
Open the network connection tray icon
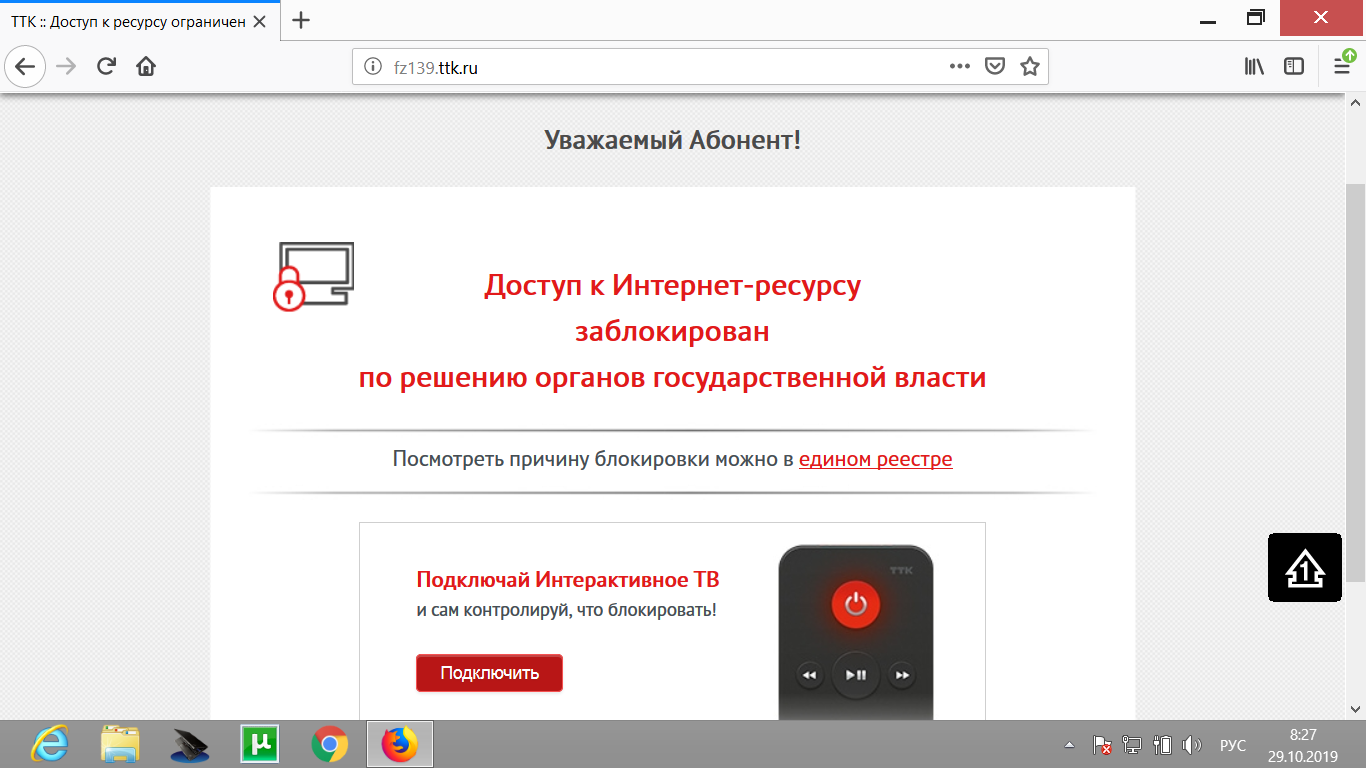[1132, 745]
